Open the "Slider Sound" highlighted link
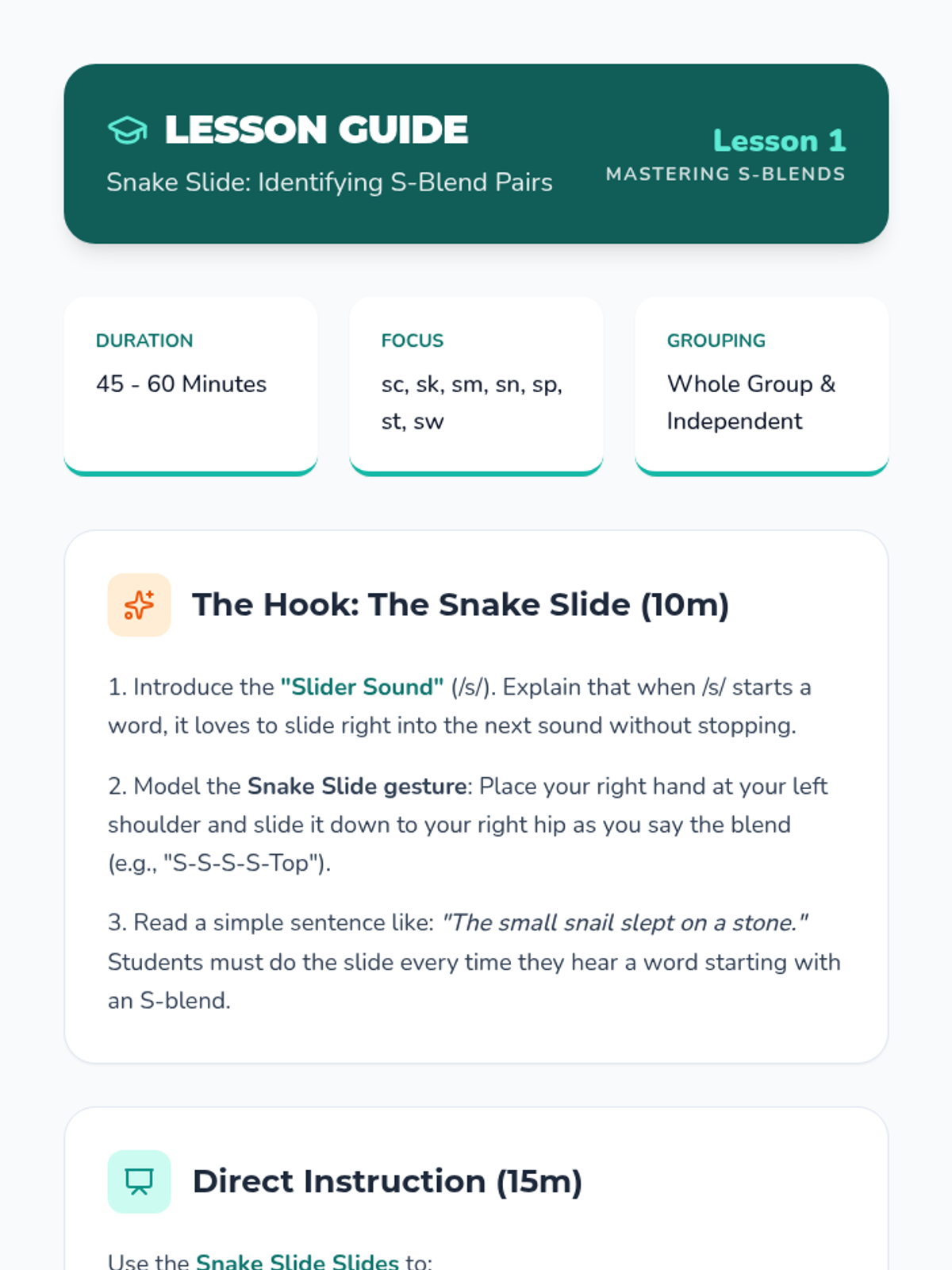Screen dimensions: 952x1270 coord(362,687)
